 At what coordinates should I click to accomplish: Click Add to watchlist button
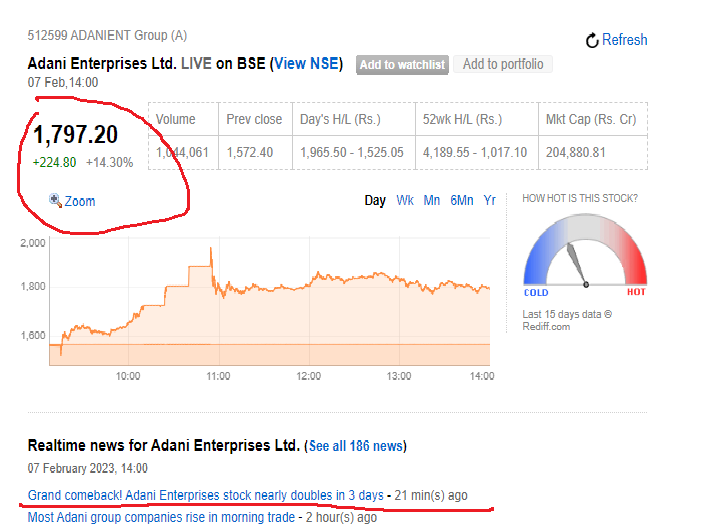(x=402, y=65)
